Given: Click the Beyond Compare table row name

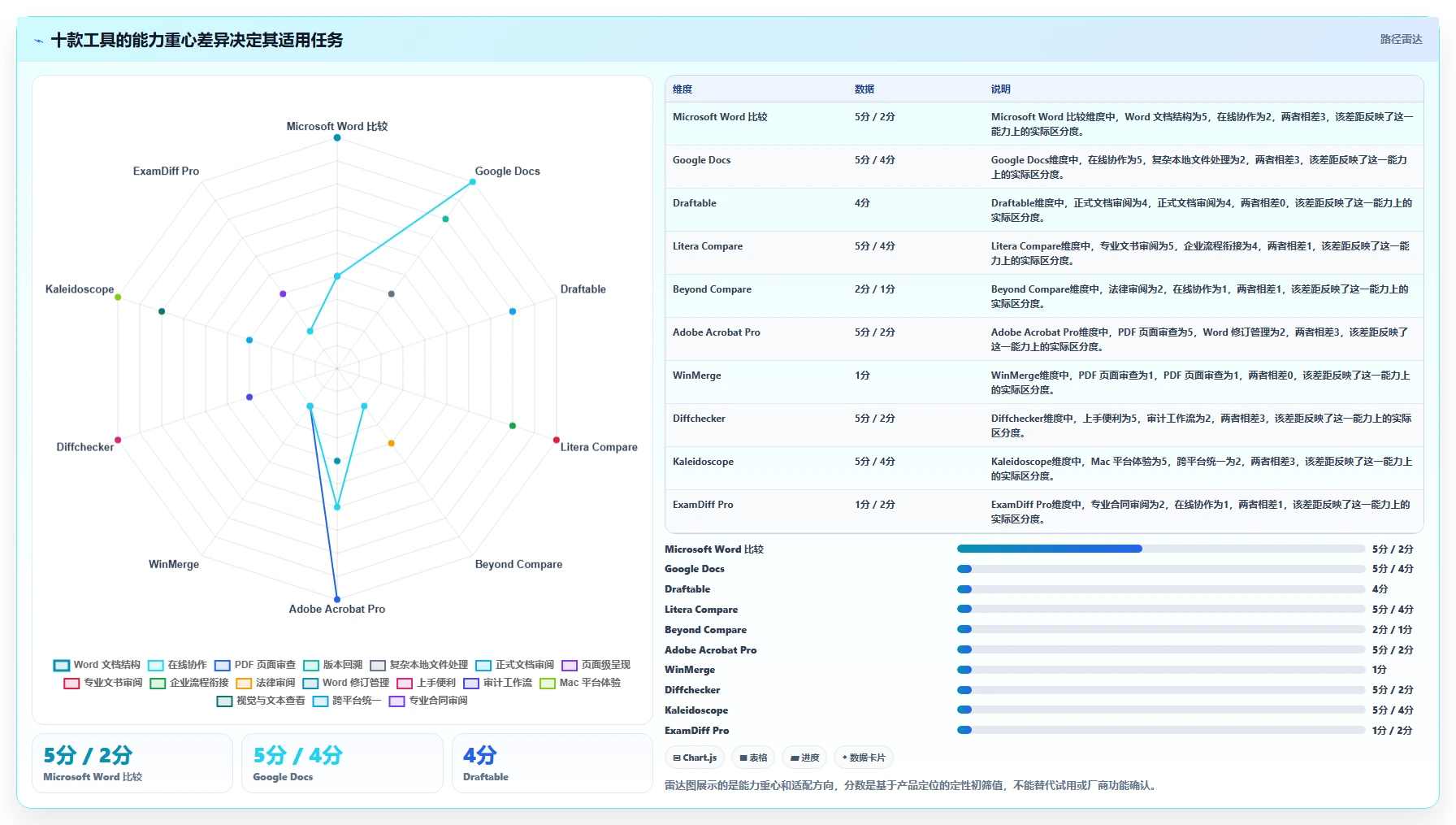Looking at the screenshot, I should coord(713,289).
